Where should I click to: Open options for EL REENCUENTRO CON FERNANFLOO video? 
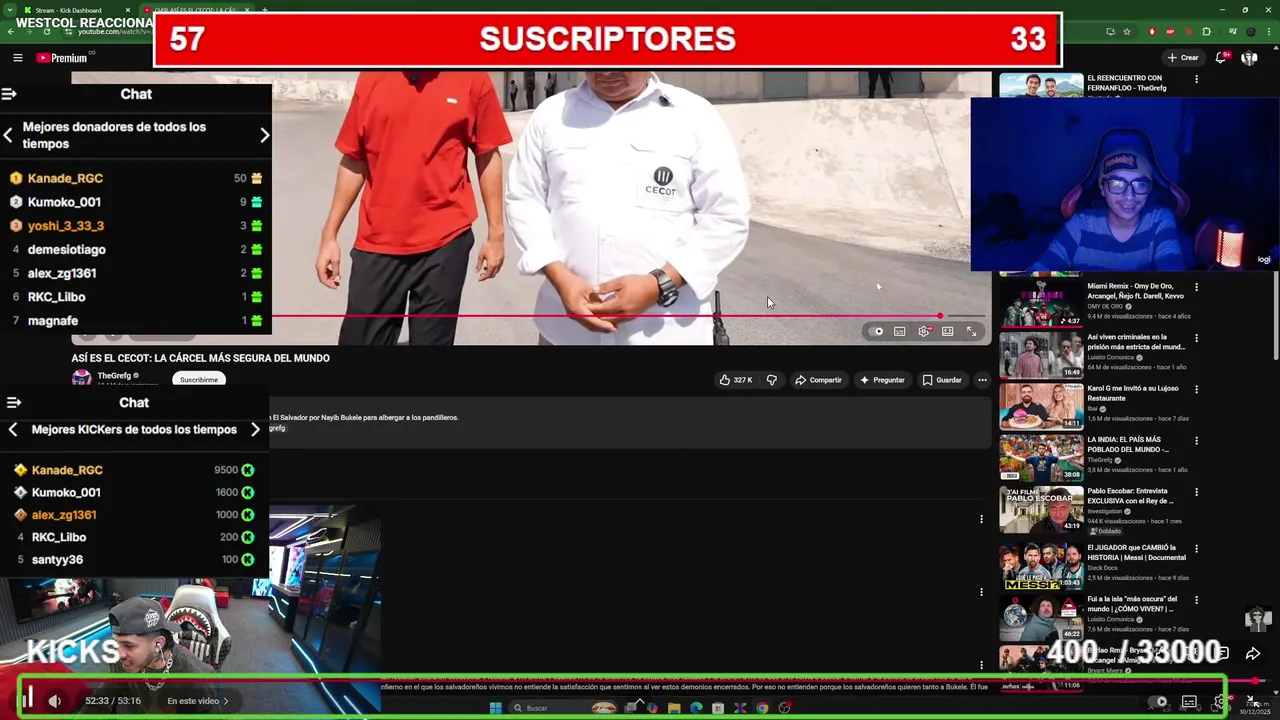(1196, 79)
